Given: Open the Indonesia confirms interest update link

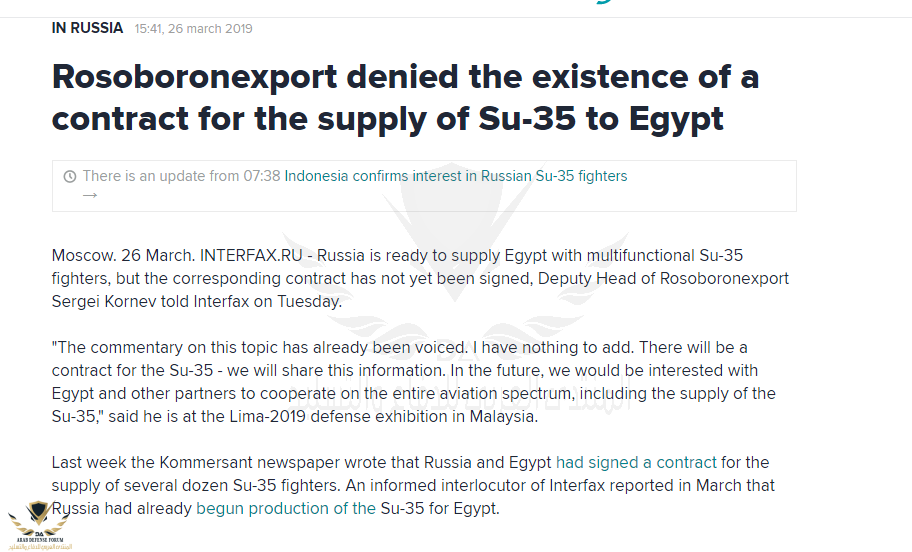Looking at the screenshot, I should 456,176.
